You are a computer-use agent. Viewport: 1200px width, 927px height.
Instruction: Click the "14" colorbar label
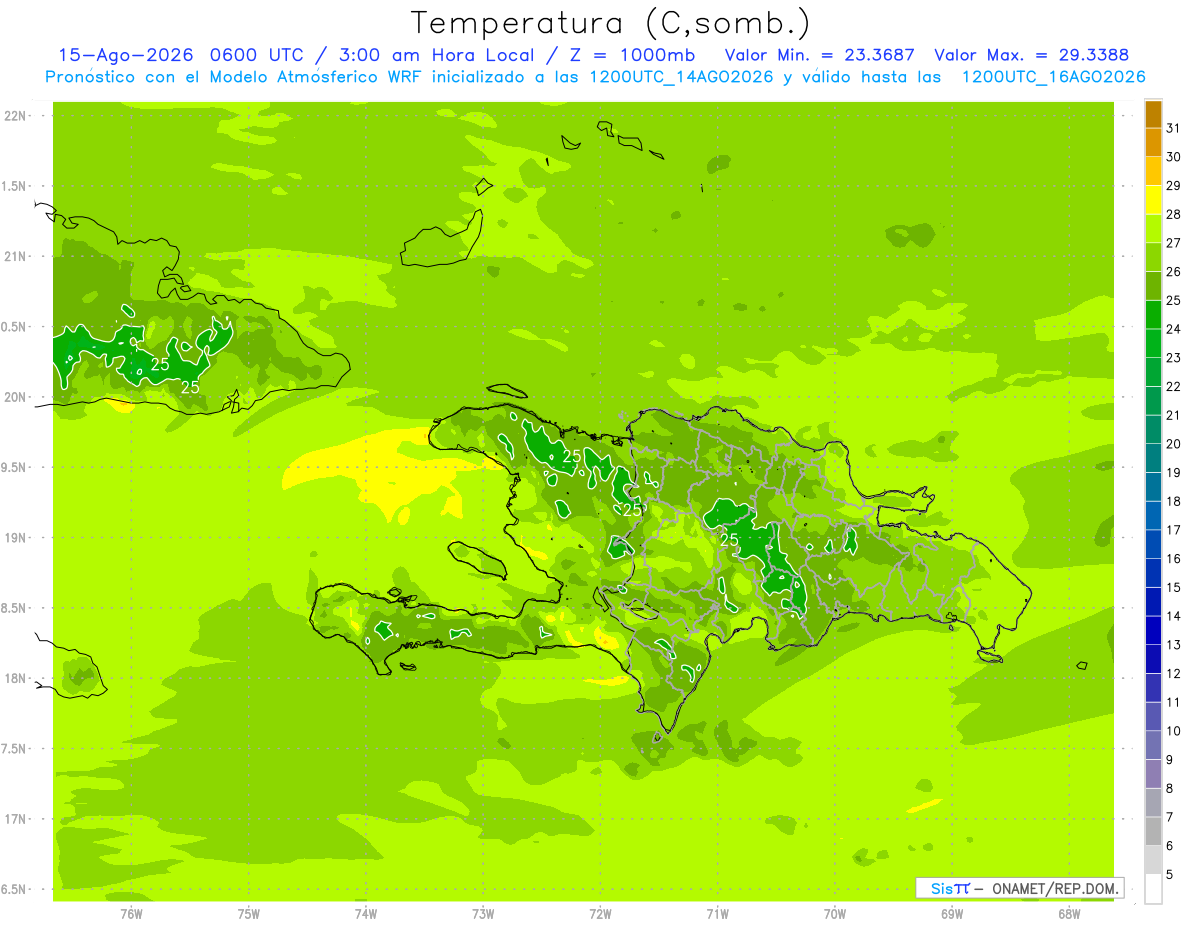tap(1174, 616)
